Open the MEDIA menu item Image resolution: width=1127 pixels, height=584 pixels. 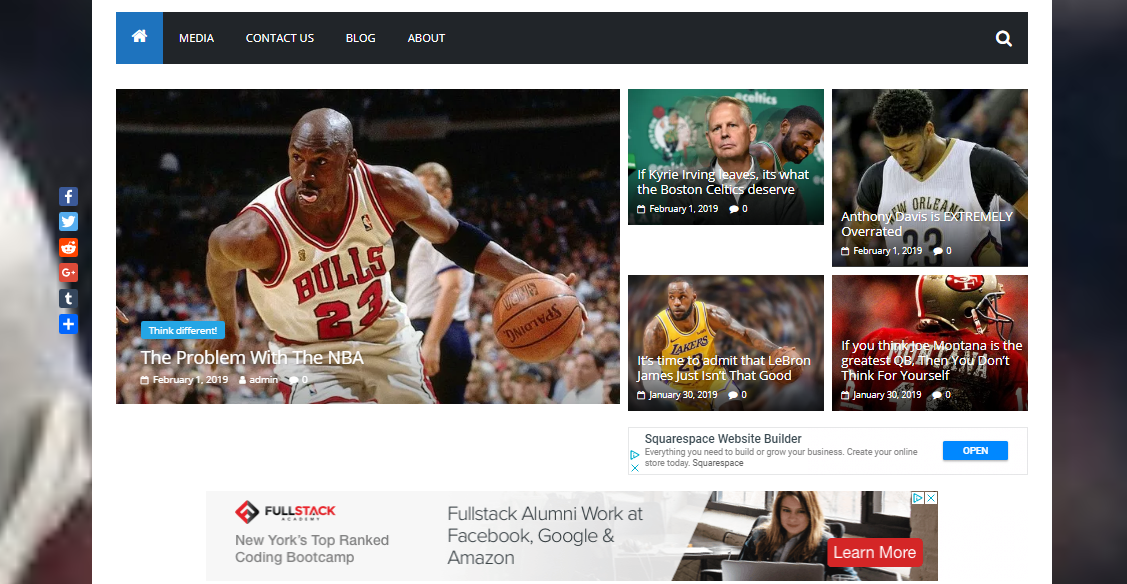[196, 38]
